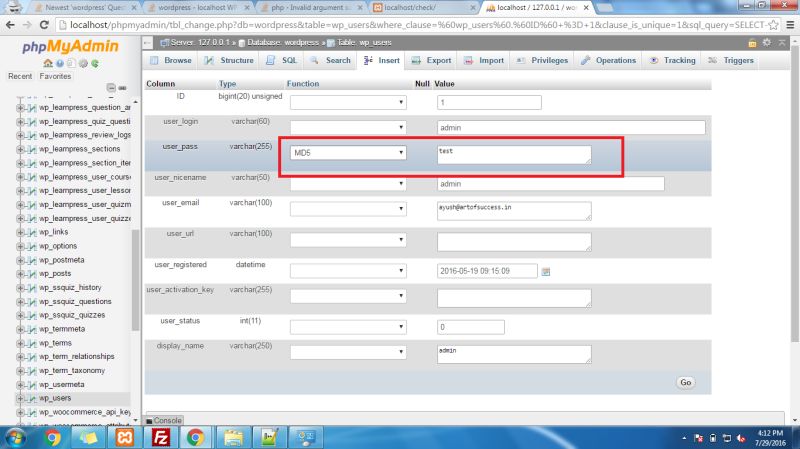Hide the navigation panel arrow button
Viewport: 800px width, 449px height.
[147, 43]
